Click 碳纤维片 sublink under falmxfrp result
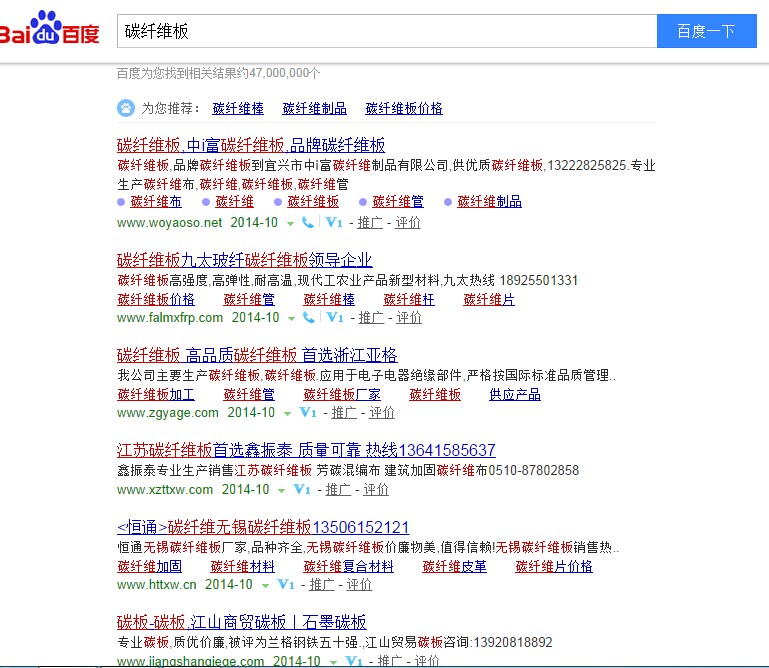The image size is (769, 668). (489, 299)
